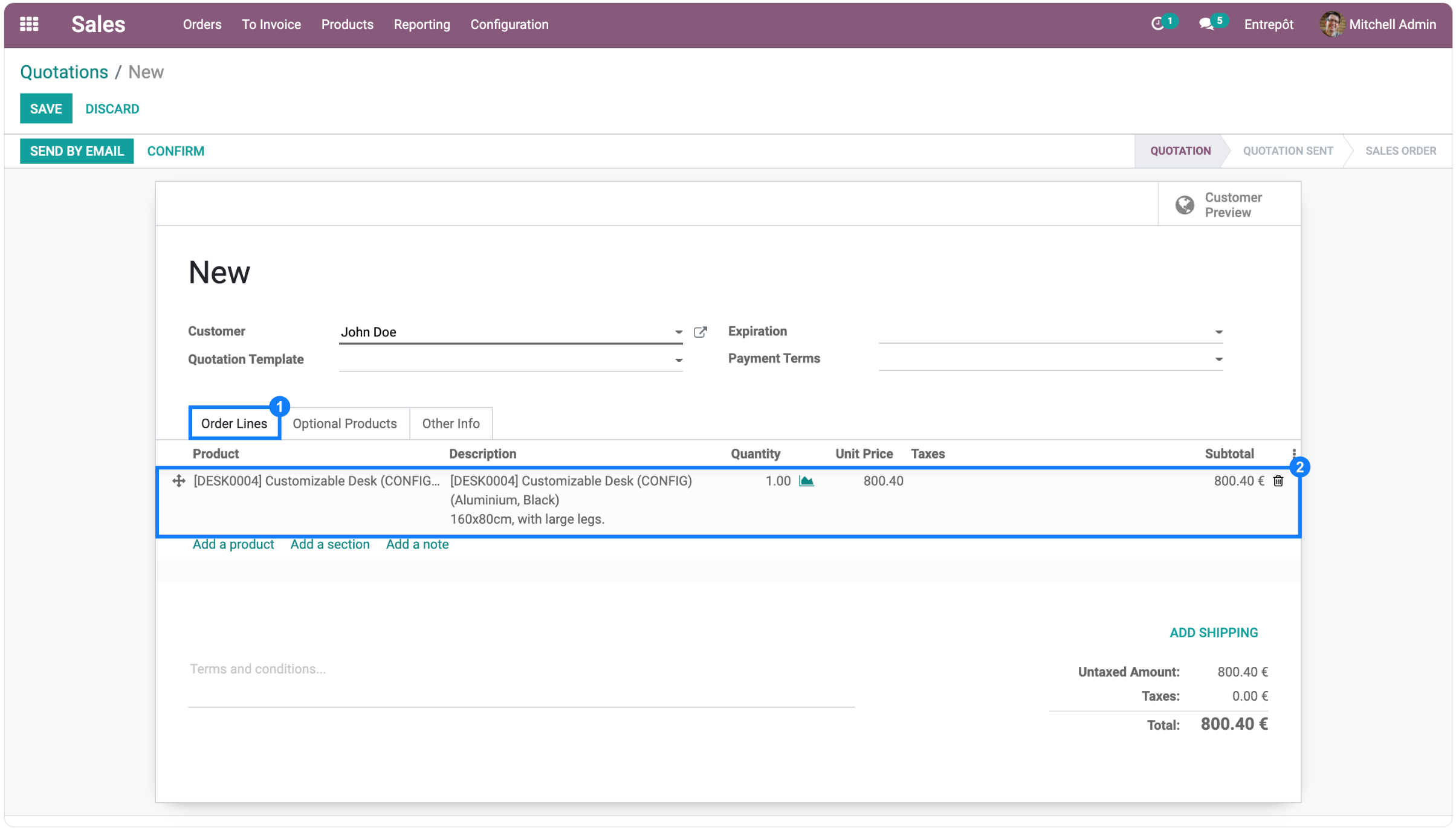Click the order line description text

click(571, 500)
